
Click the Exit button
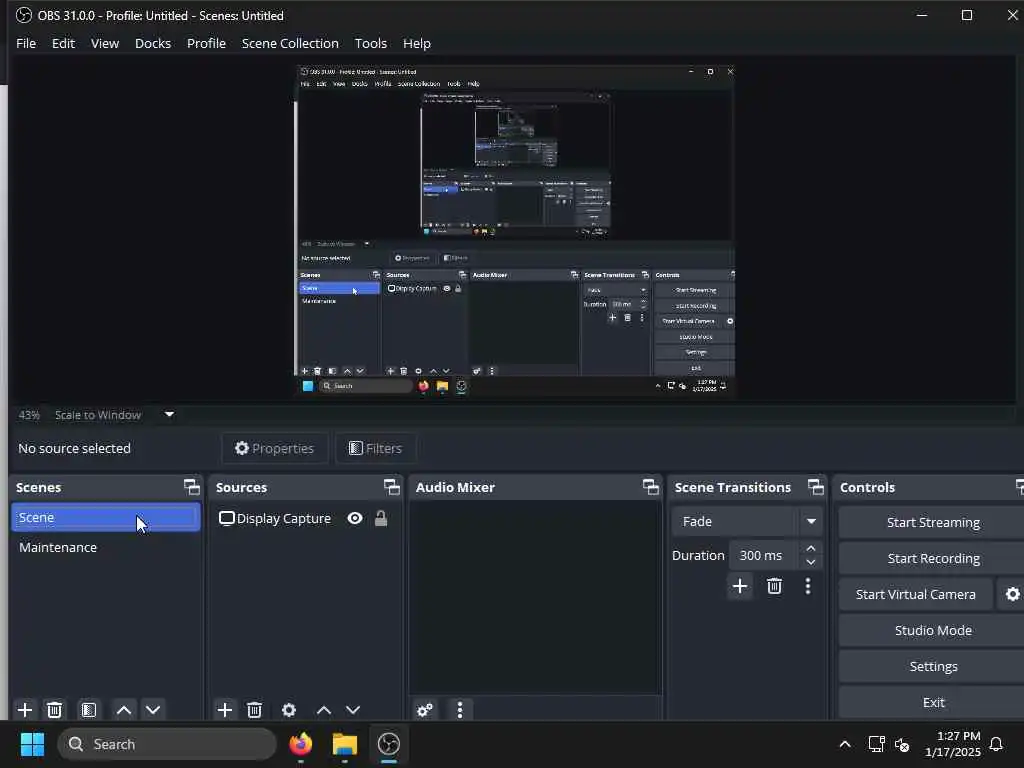tap(933, 702)
